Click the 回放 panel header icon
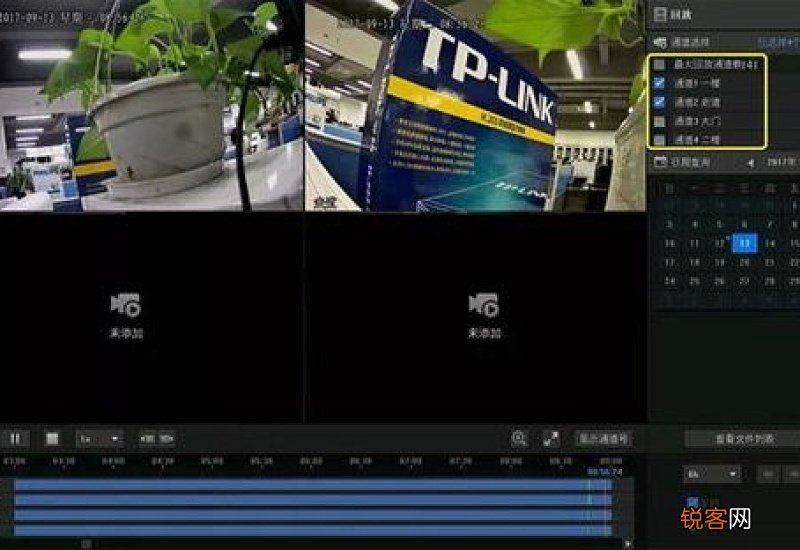The width and height of the screenshot is (800, 550). pyautogui.click(x=660, y=14)
